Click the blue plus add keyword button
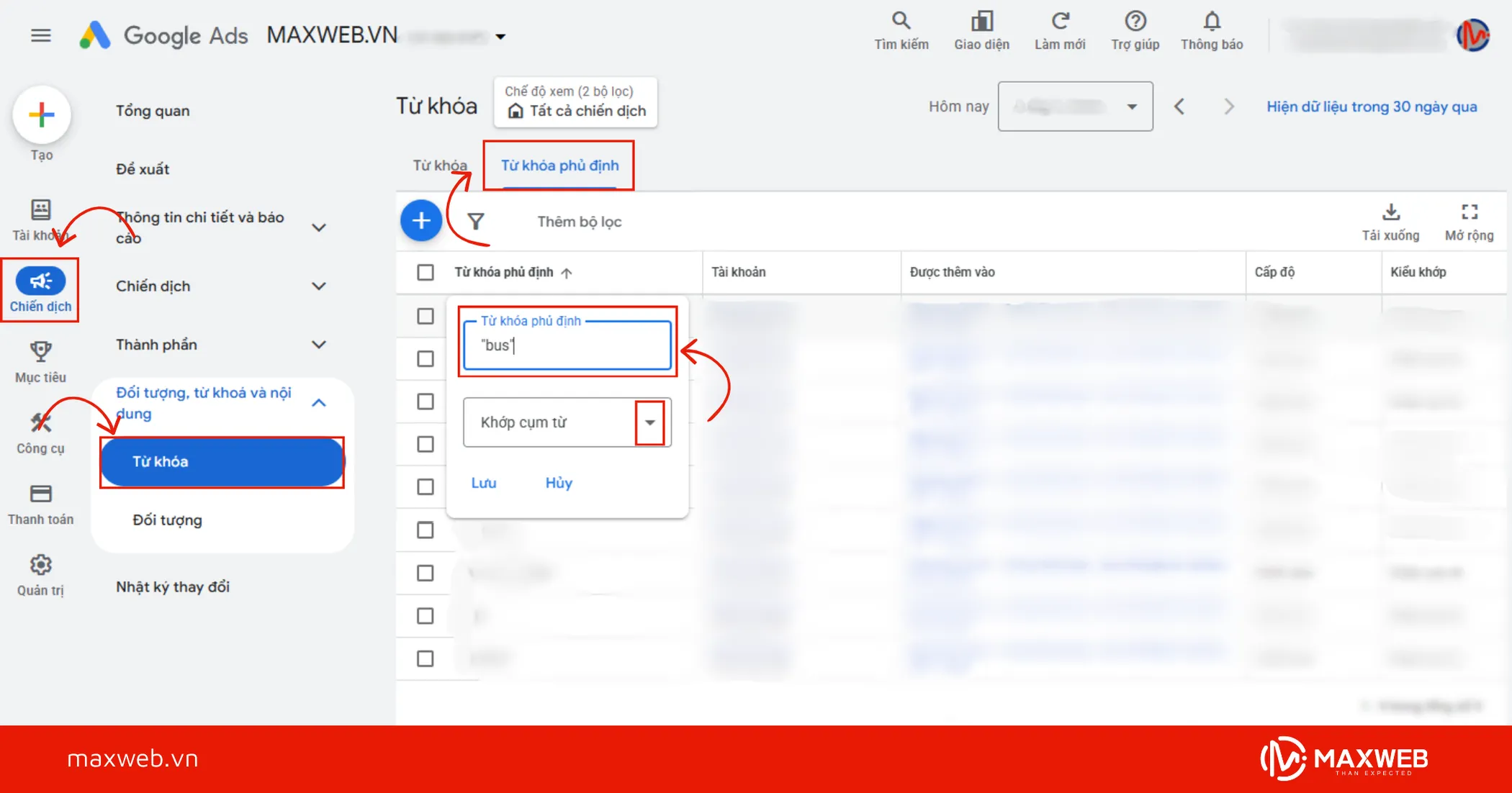Image resolution: width=1512 pixels, height=793 pixels. pyautogui.click(x=421, y=221)
